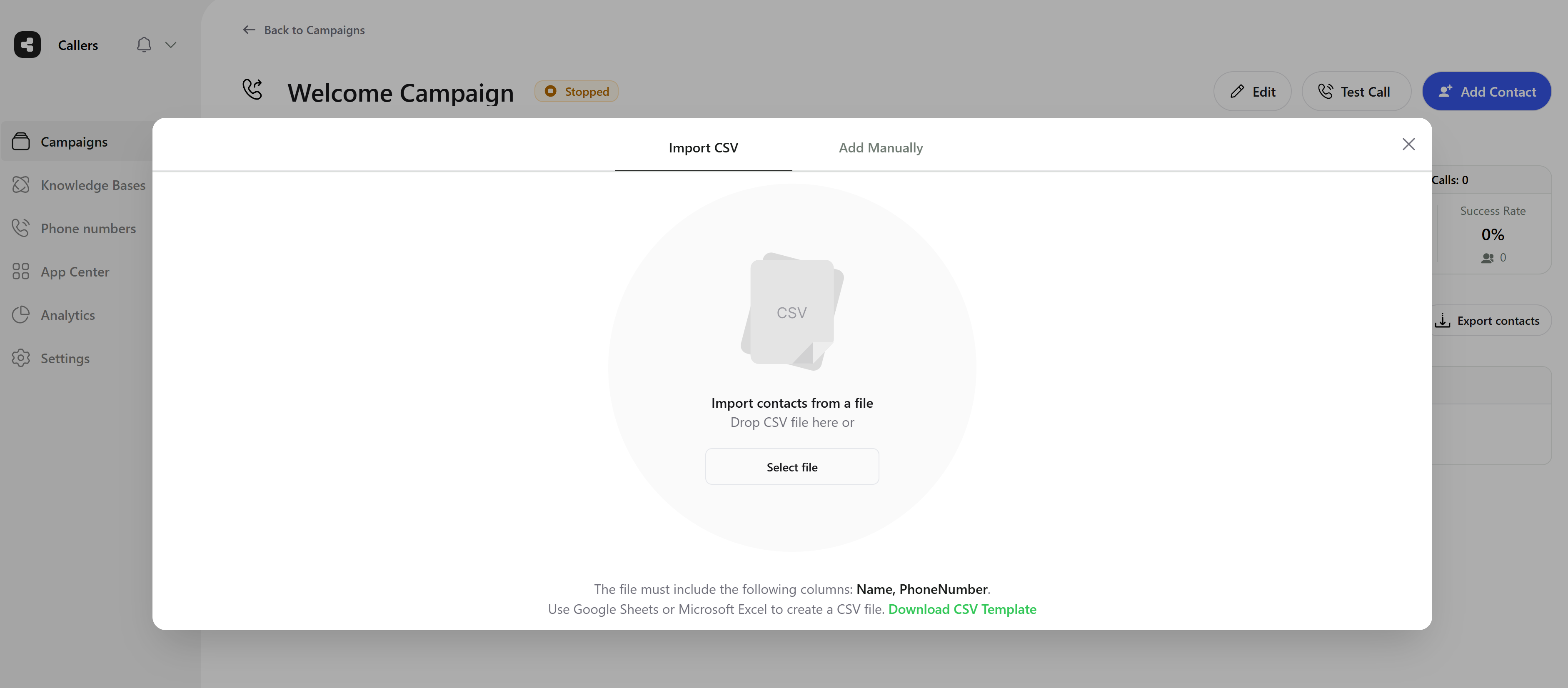This screenshot has width=1568, height=688.
Task: Stay on the Import CSV tab
Action: click(x=703, y=147)
